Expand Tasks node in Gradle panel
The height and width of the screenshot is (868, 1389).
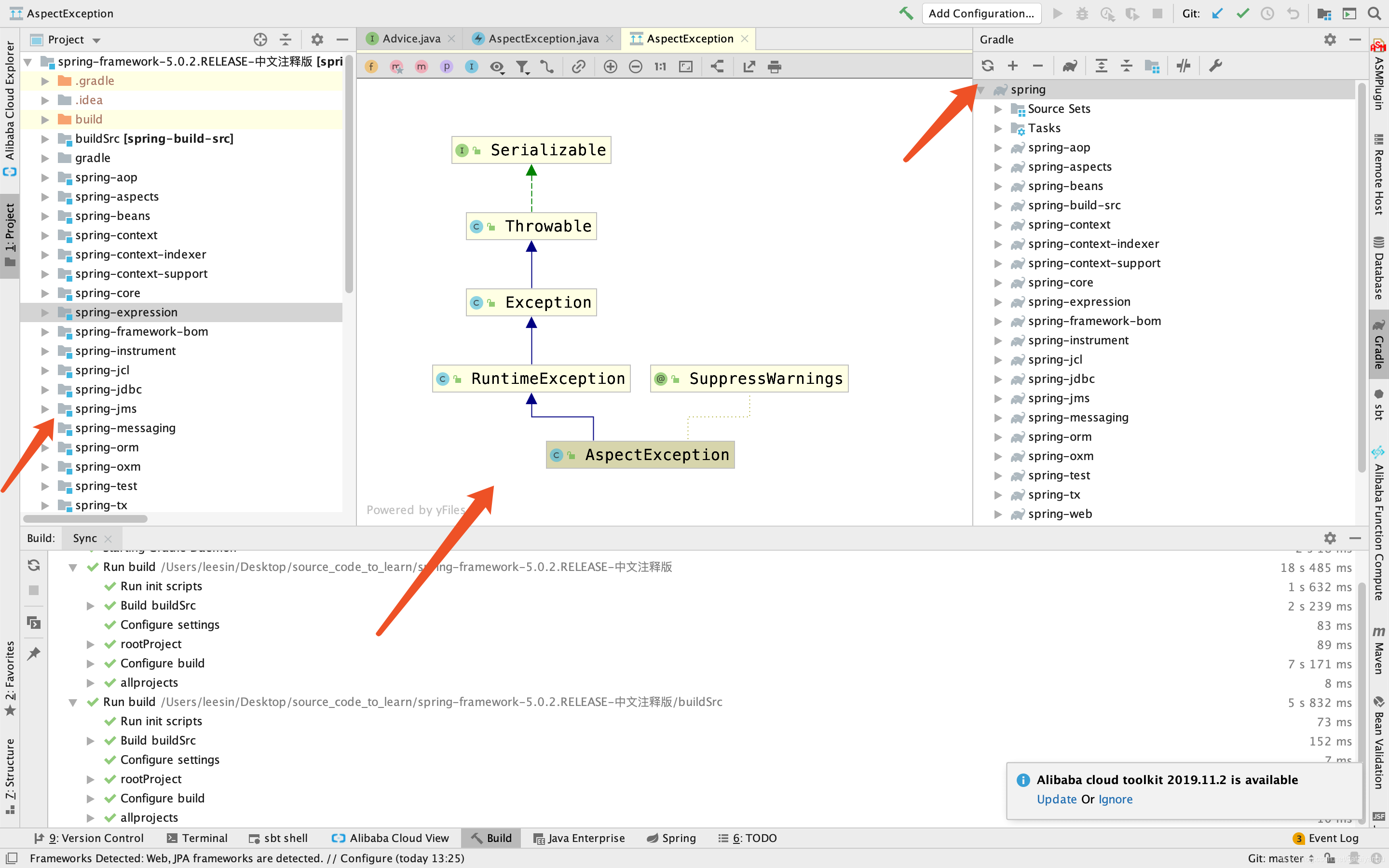pyautogui.click(x=998, y=128)
